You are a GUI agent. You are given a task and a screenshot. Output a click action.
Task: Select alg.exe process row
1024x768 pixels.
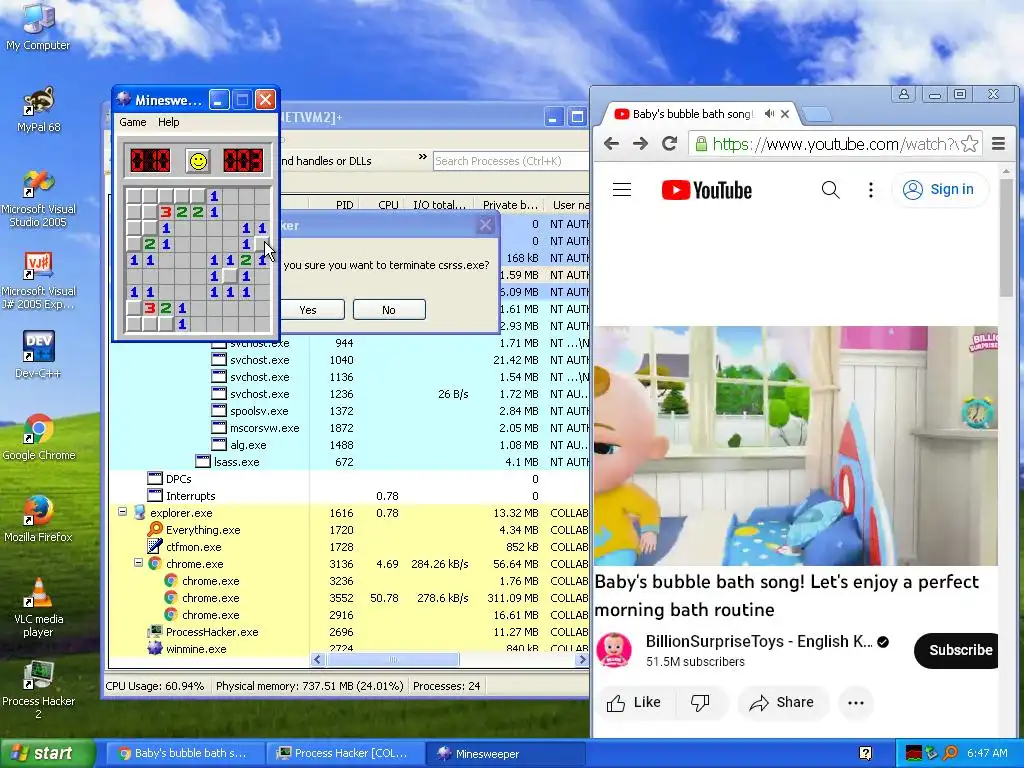pyautogui.click(x=349, y=445)
